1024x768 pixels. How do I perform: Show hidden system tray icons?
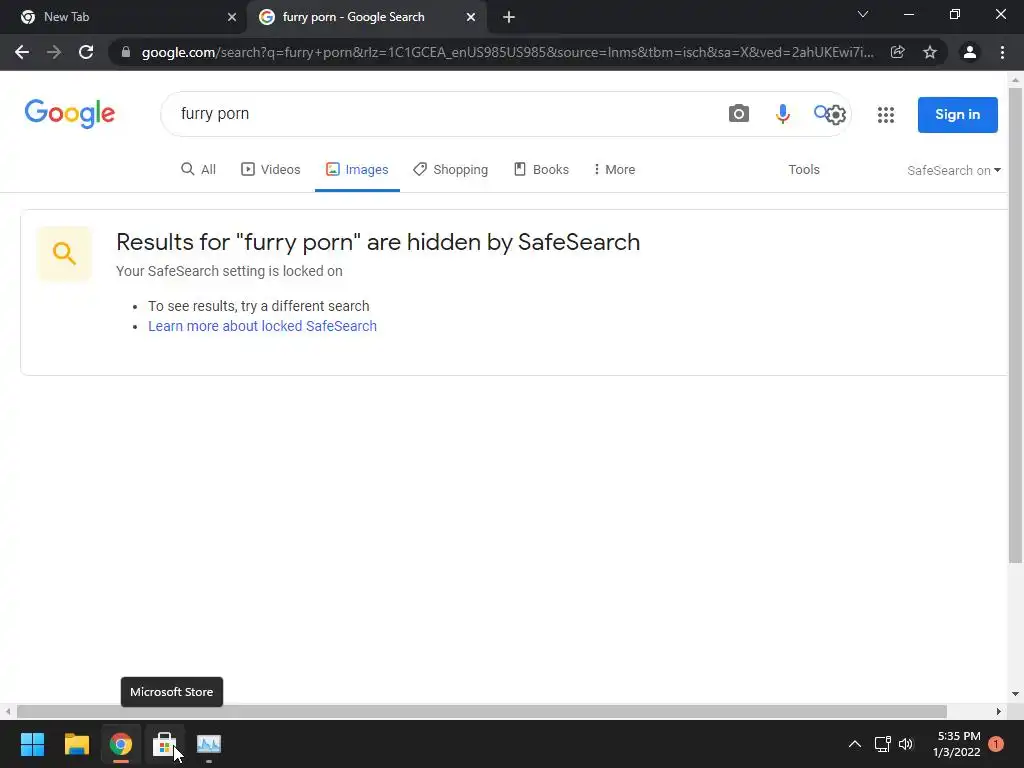coord(855,744)
